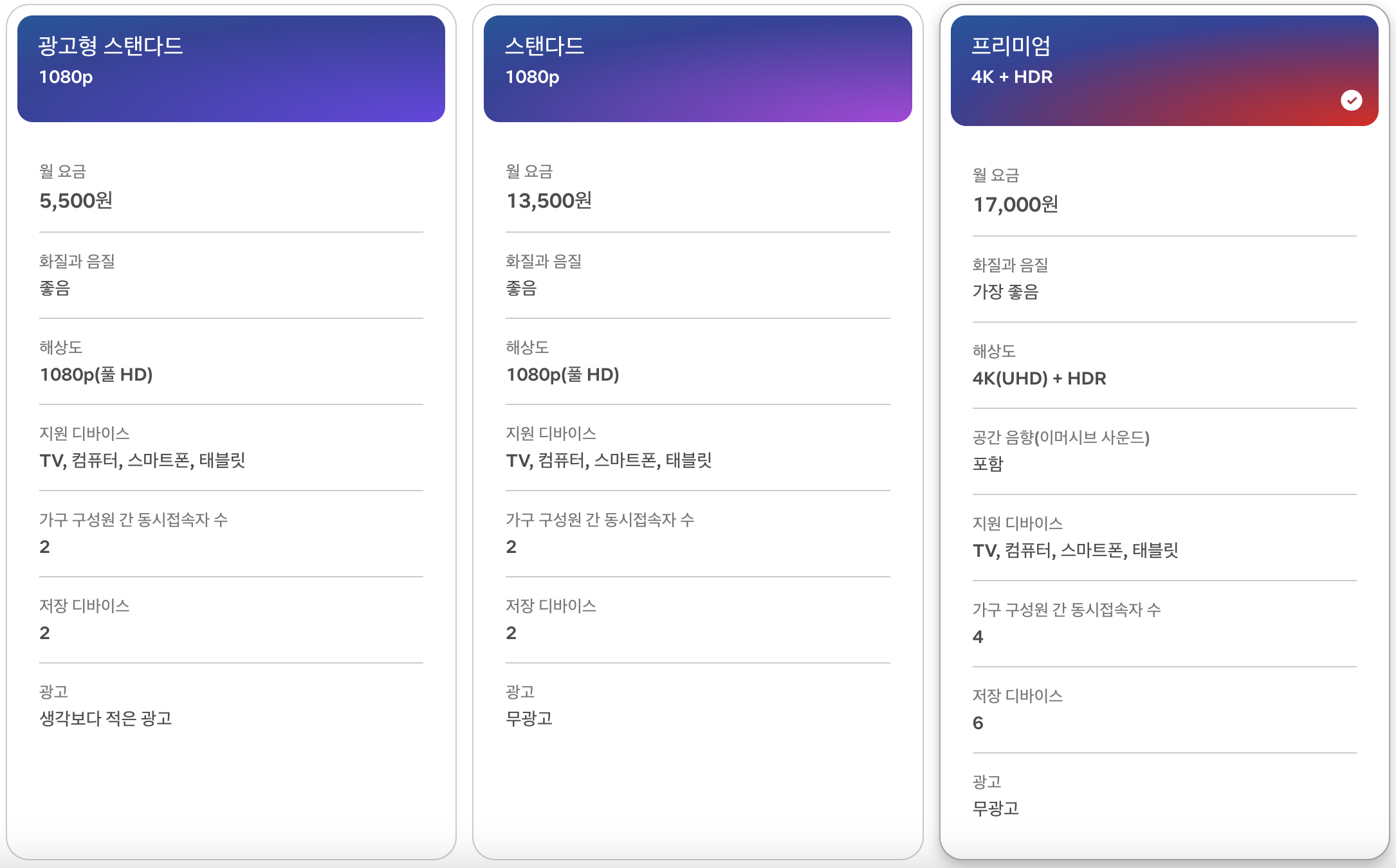Click the 1080p label under 스탠다드
1396x868 pixels.
[532, 77]
